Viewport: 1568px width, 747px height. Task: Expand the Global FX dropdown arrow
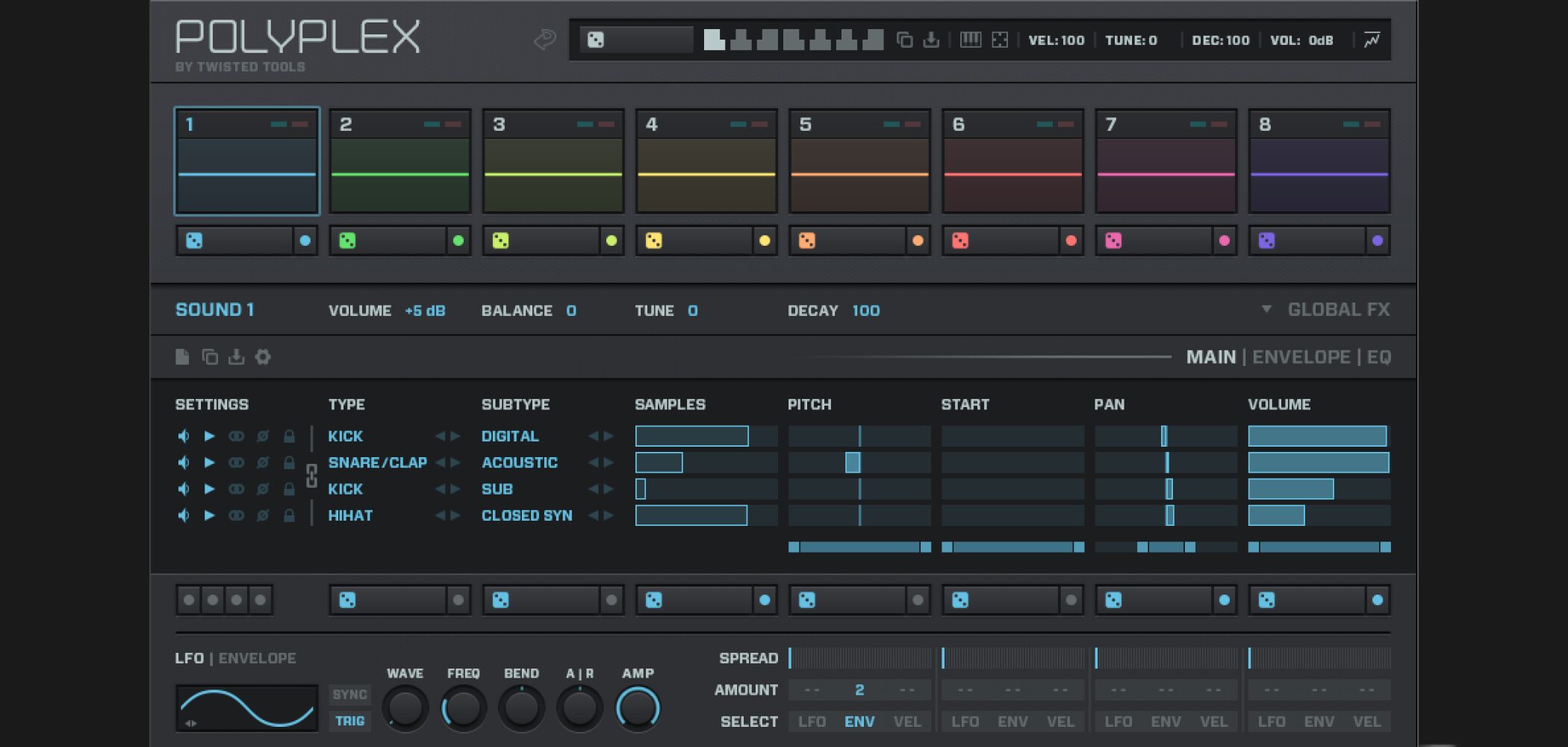[x=1266, y=309]
